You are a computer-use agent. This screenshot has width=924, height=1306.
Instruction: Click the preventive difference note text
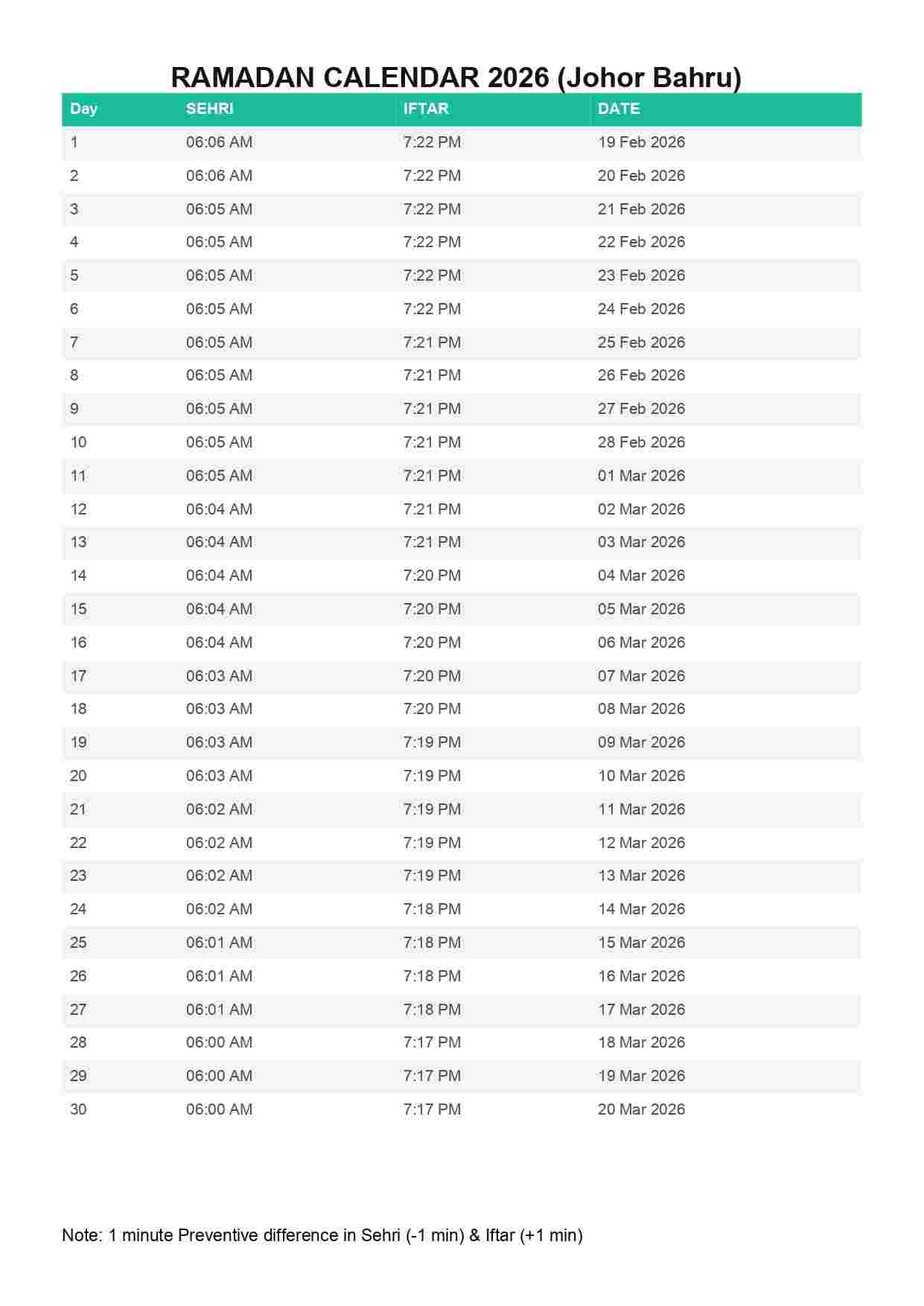click(x=322, y=1235)
